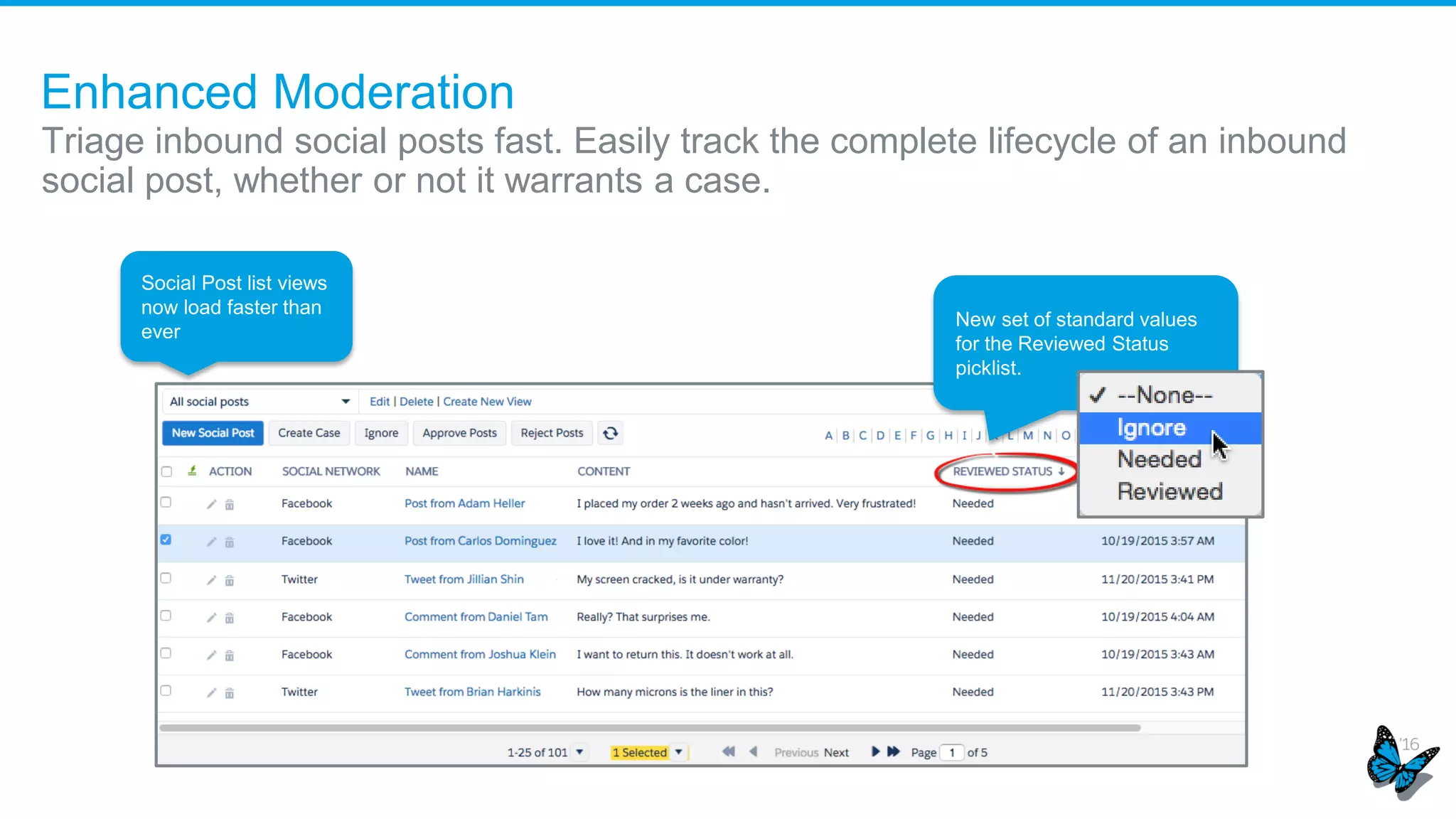Edit the Carlos Dominguez post pencil icon

211,542
